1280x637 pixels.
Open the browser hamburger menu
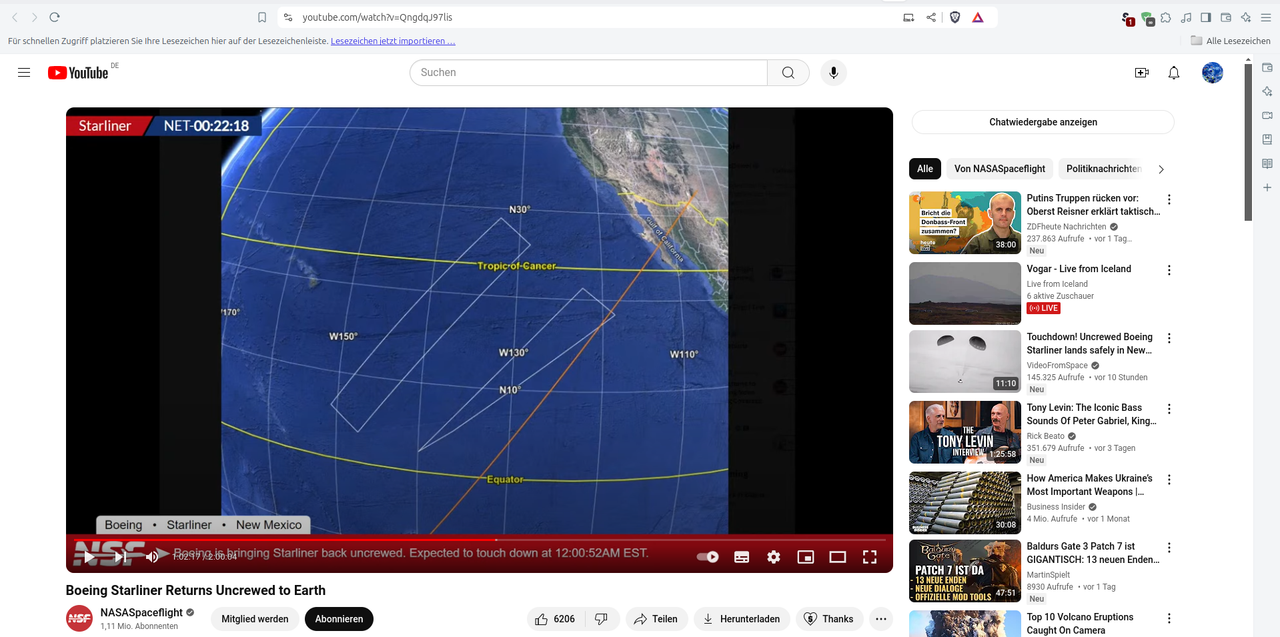click(x=1265, y=17)
